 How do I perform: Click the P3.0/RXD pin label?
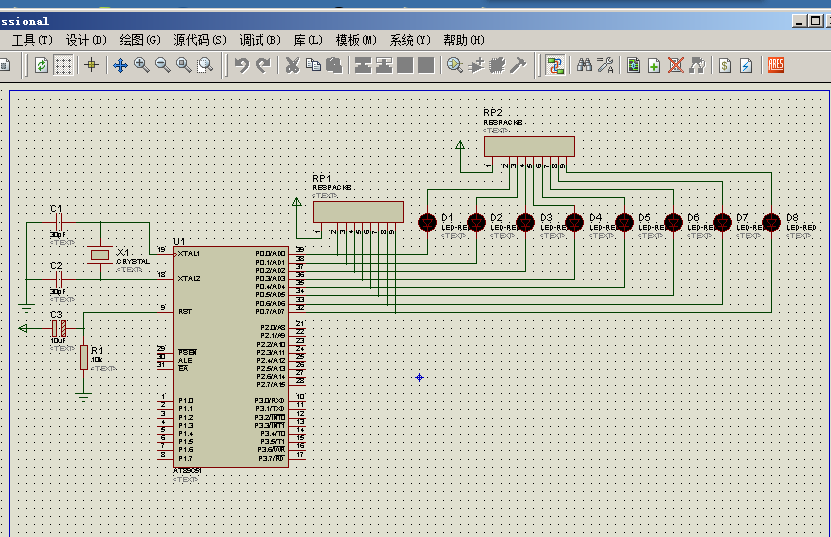tap(270, 401)
